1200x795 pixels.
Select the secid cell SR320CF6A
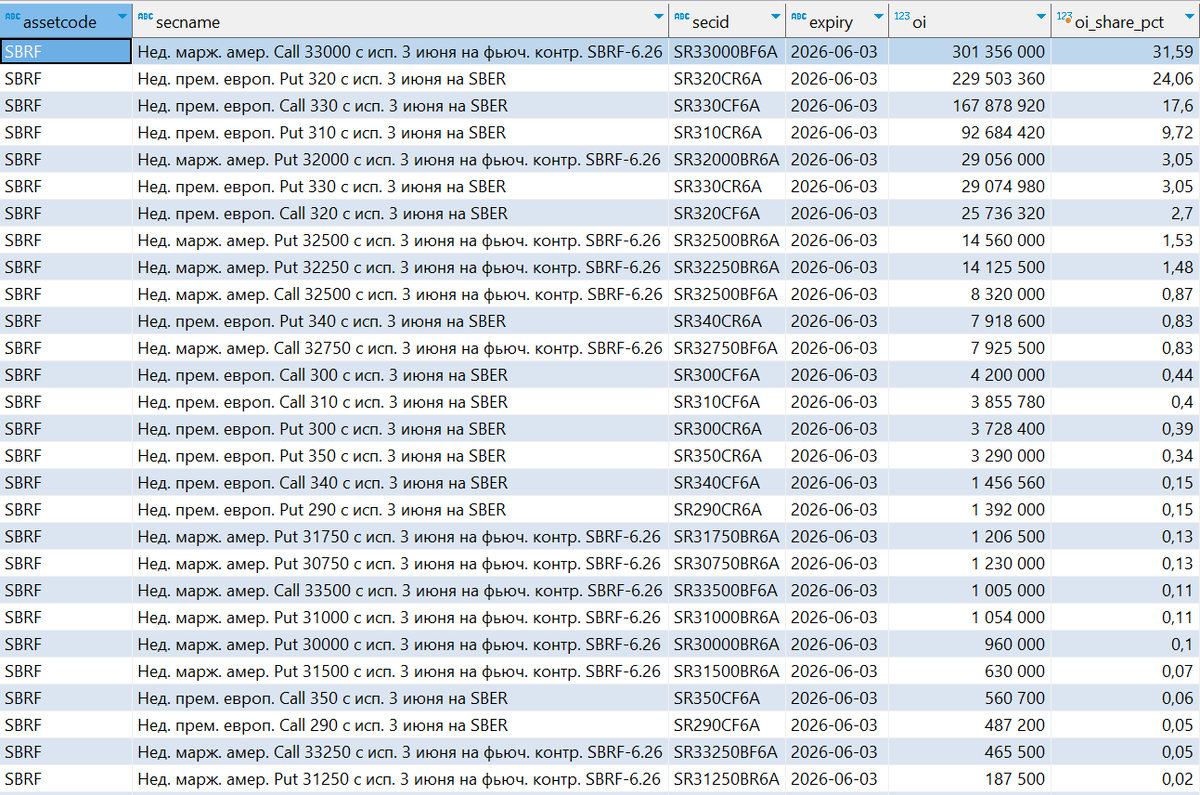click(x=727, y=213)
